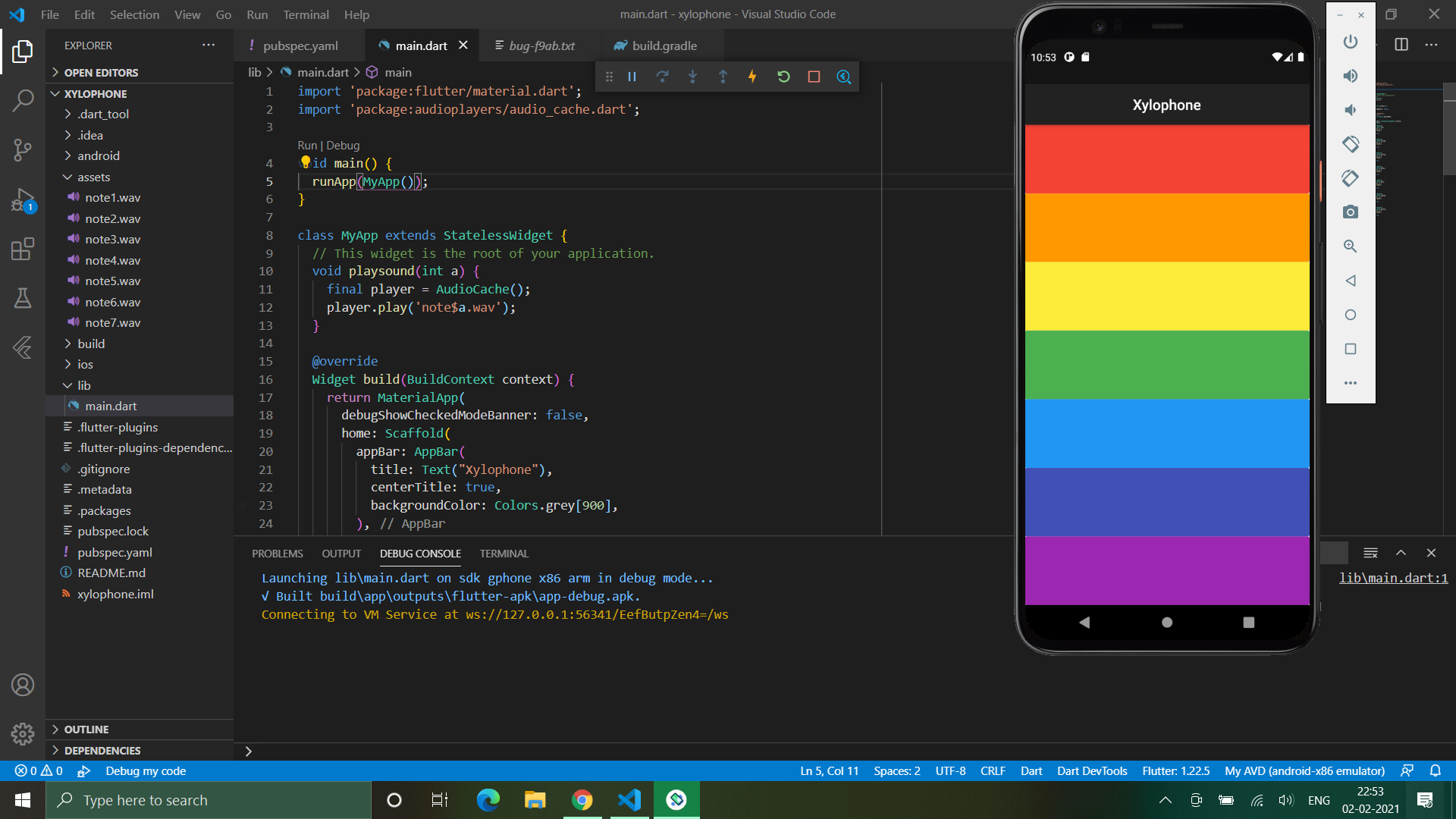Viewport: 1456px width, 819px height.
Task: Switch to the TERMINAL panel tab
Action: pyautogui.click(x=504, y=554)
